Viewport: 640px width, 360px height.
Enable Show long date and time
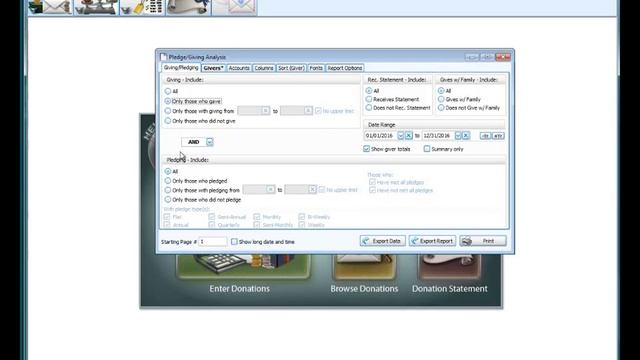[x=234, y=242]
